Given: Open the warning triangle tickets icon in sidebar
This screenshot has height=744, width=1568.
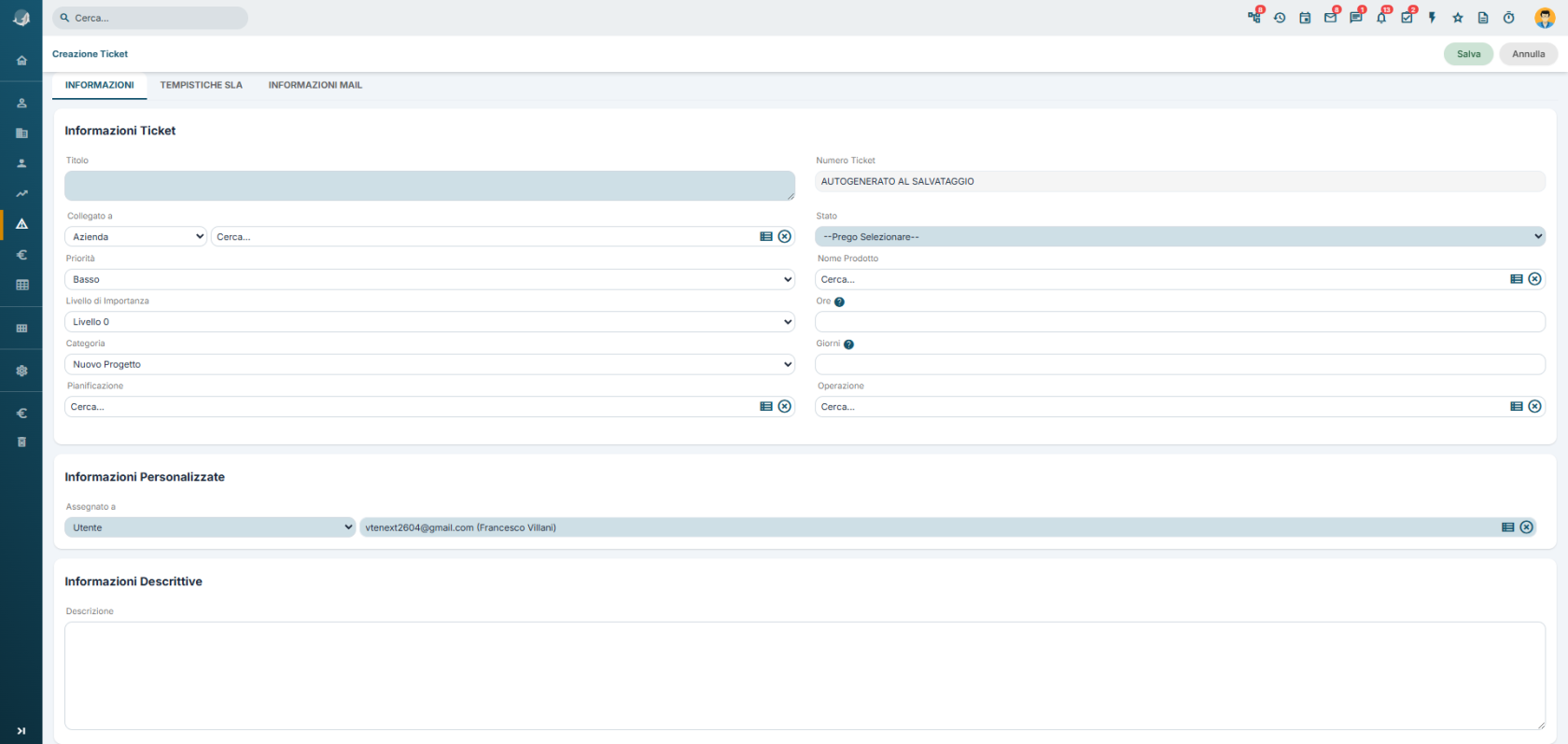Looking at the screenshot, I should (21, 224).
